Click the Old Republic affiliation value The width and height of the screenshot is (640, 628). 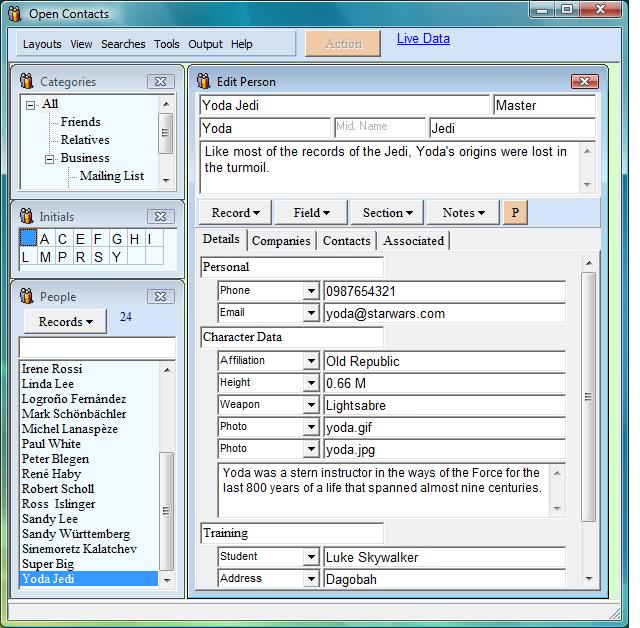444,361
